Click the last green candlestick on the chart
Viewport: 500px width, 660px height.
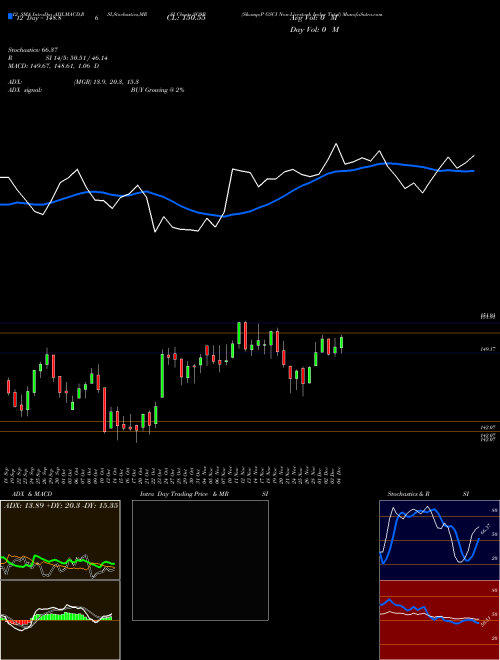coord(342,342)
